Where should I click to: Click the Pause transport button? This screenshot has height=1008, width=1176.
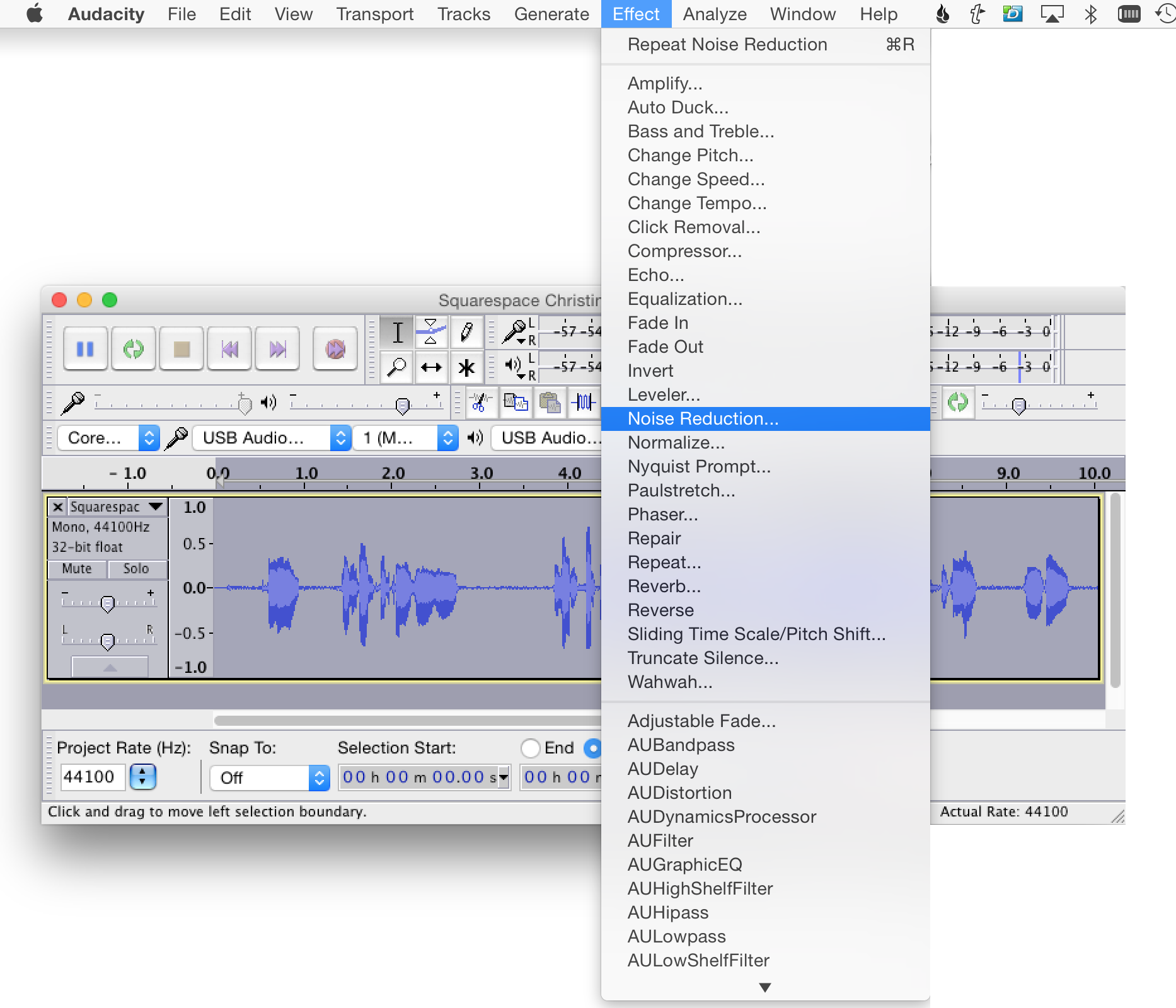(x=85, y=348)
